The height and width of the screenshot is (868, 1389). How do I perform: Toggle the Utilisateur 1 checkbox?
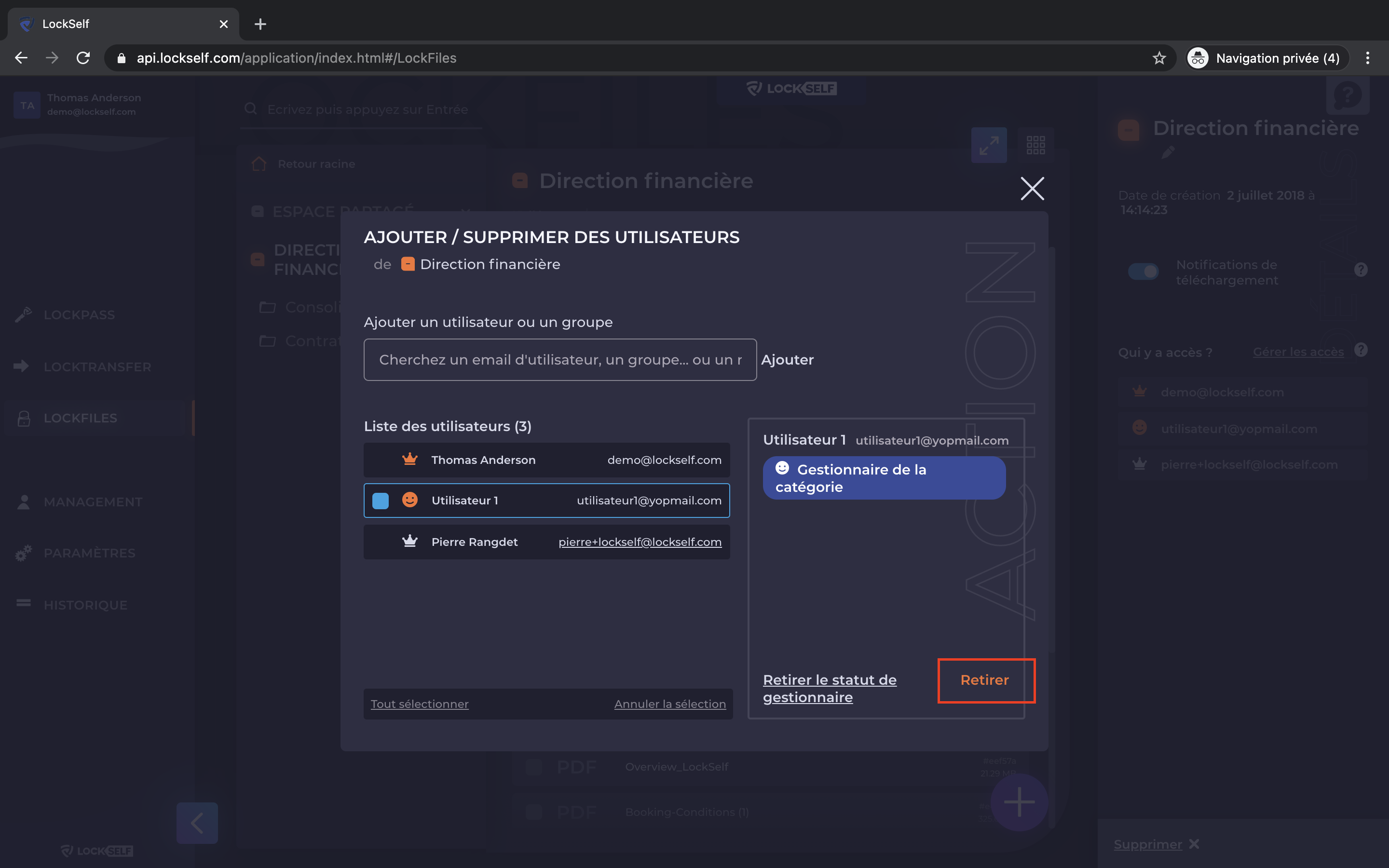pyautogui.click(x=380, y=501)
